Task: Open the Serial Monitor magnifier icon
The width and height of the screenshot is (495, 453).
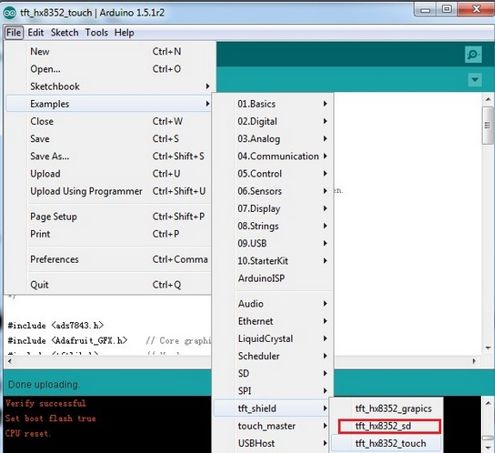Action: (x=473, y=54)
